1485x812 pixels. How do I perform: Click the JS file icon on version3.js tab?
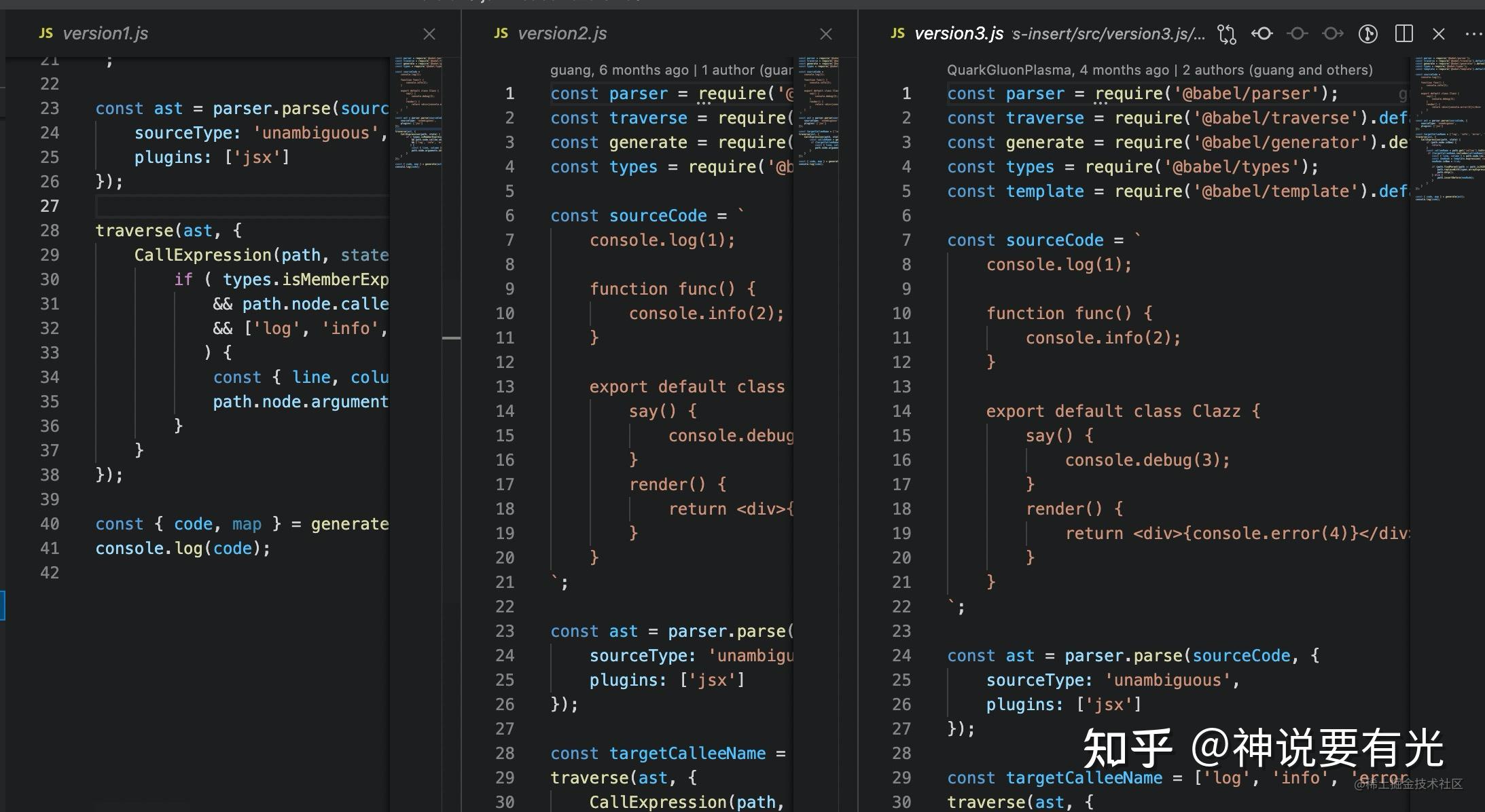click(897, 33)
